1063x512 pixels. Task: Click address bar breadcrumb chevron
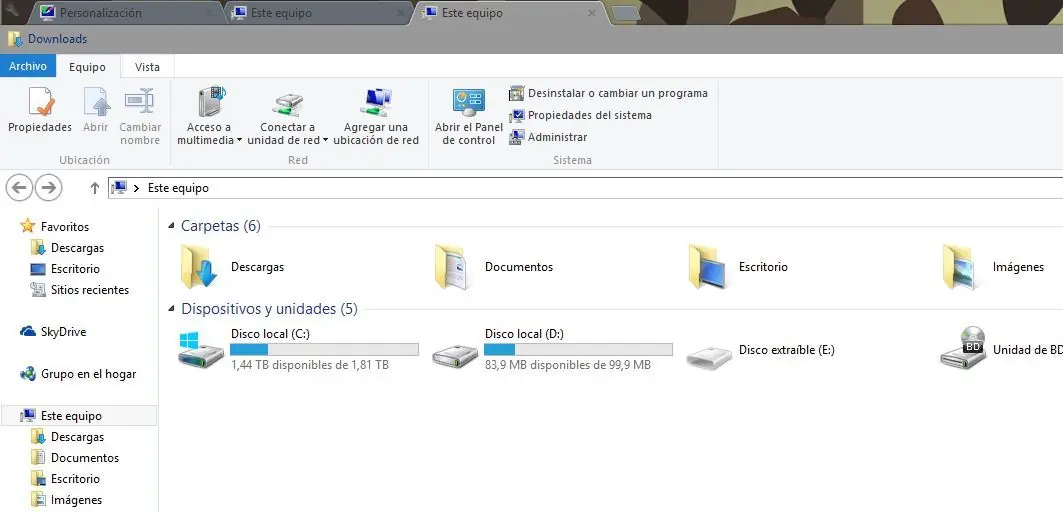[x=136, y=188]
